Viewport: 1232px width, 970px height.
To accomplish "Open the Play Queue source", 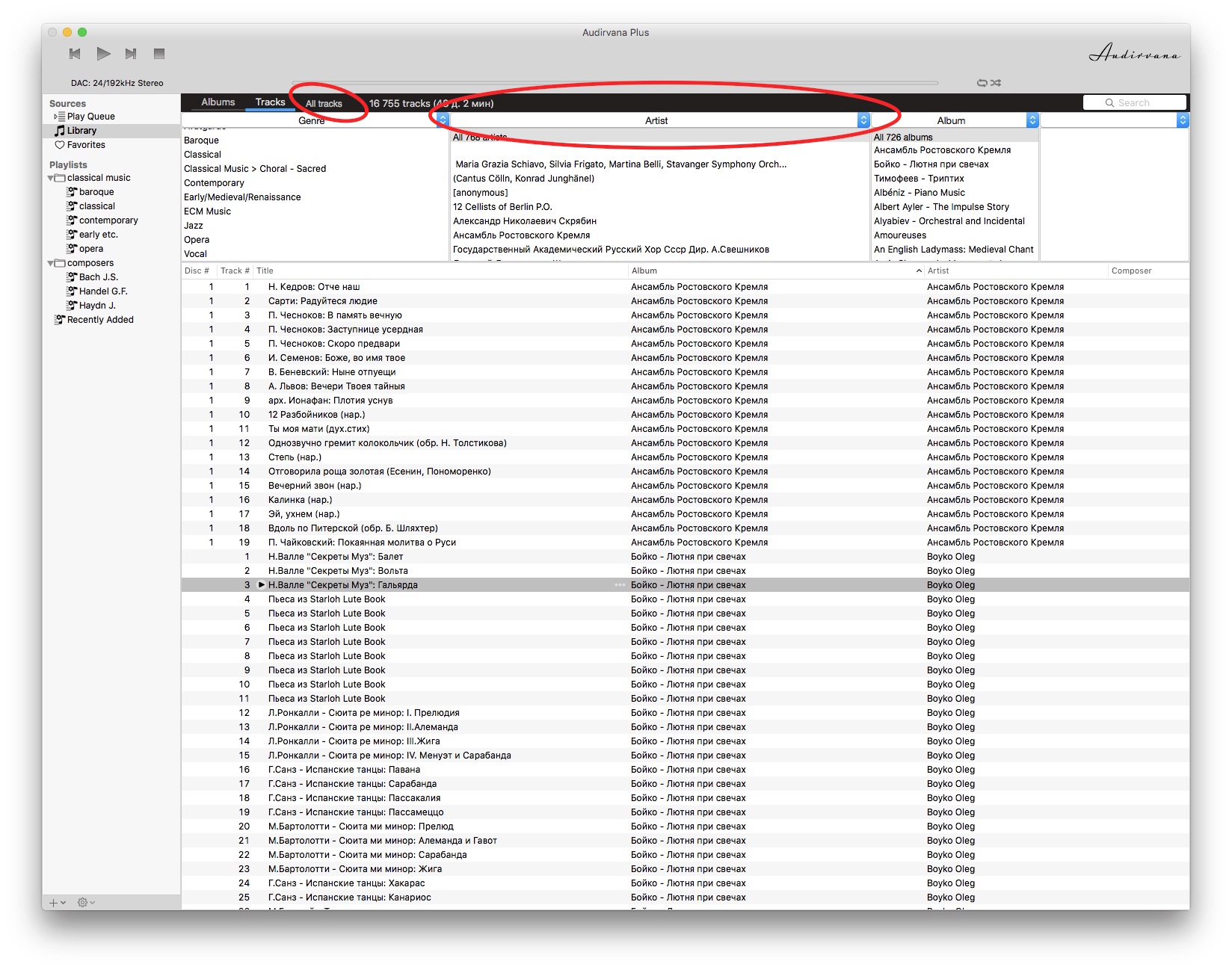I will 90,117.
